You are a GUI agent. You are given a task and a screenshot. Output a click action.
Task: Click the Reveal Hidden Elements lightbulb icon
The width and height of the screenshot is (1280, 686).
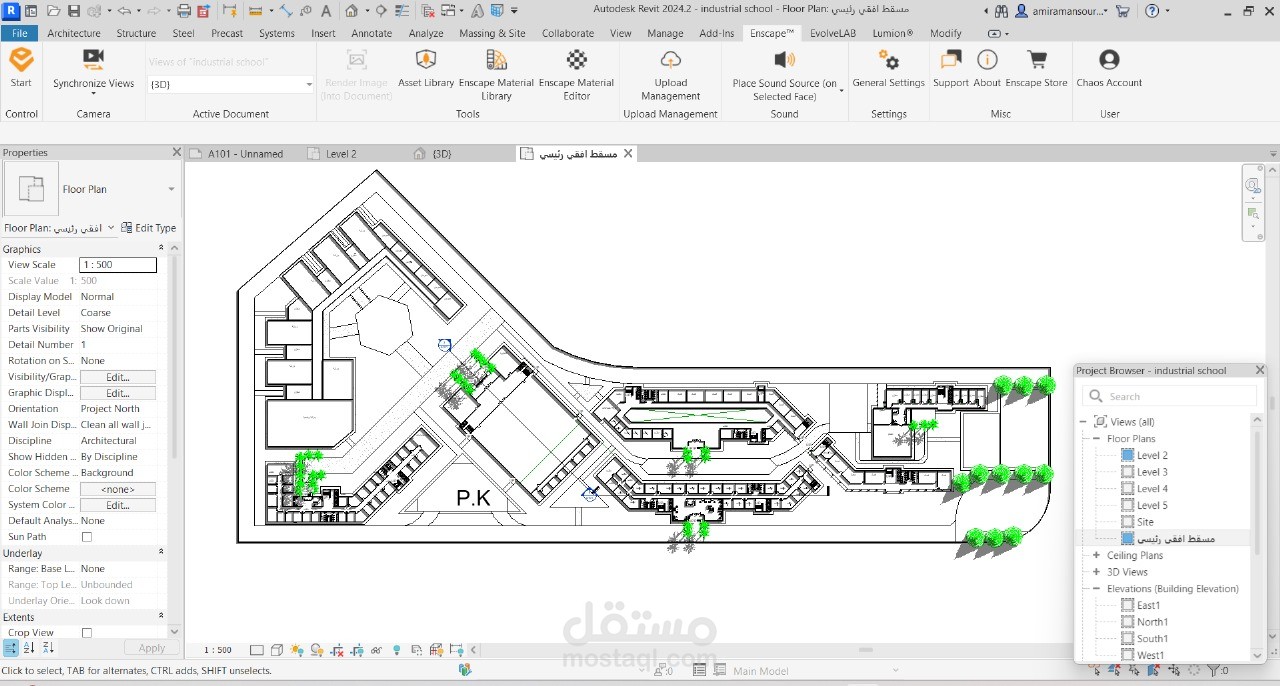(x=396, y=650)
